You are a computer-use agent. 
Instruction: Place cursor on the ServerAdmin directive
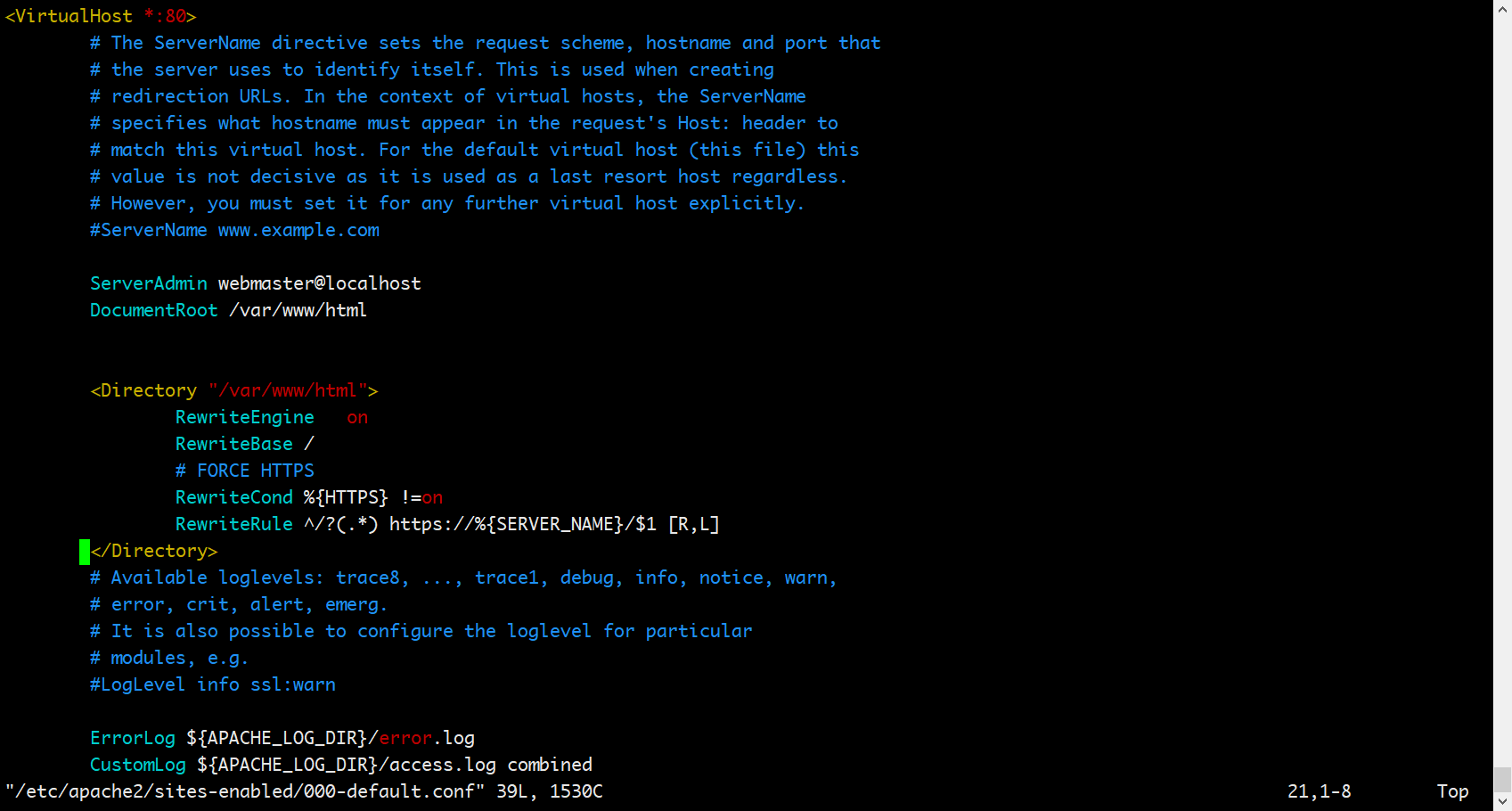tap(148, 283)
